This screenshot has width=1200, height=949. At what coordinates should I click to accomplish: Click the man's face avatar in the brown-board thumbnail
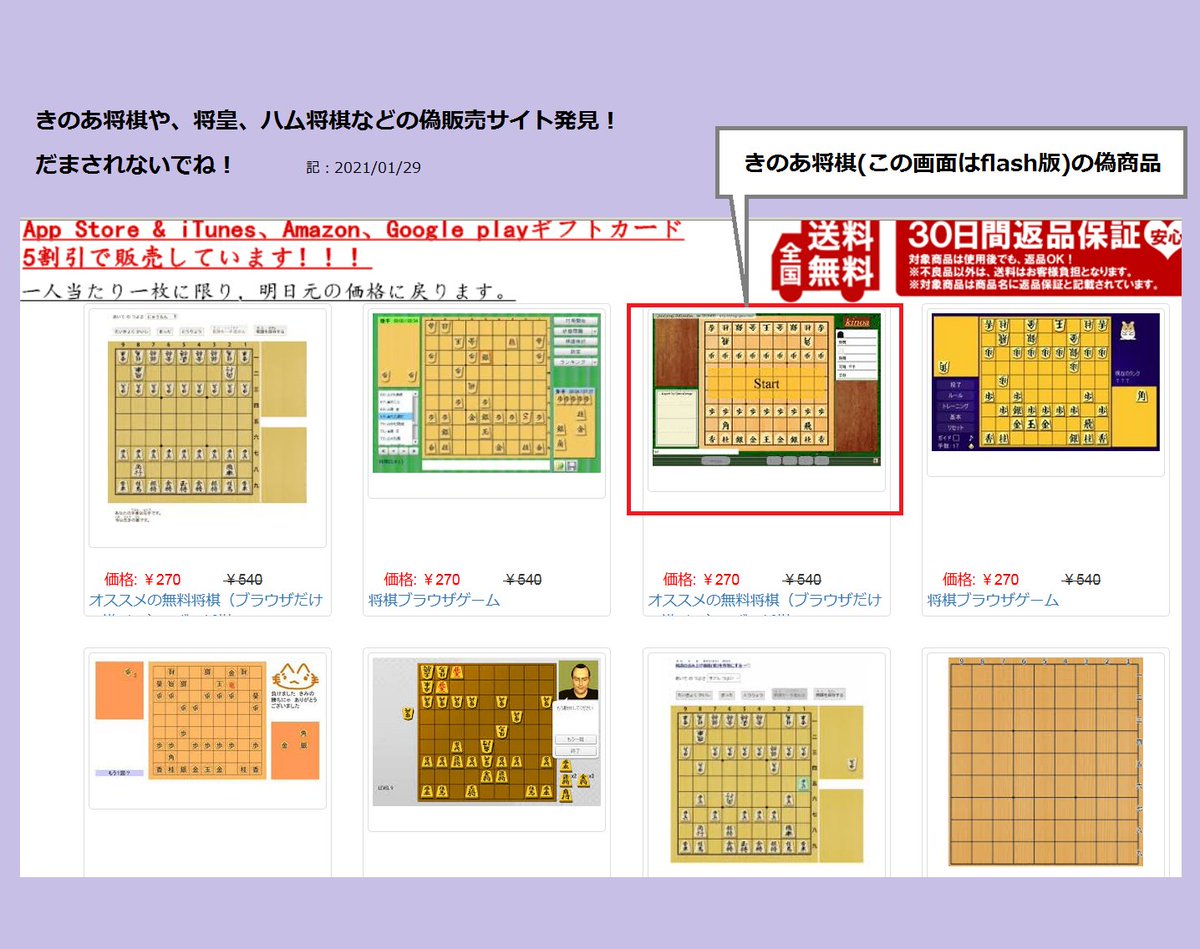coord(578,680)
